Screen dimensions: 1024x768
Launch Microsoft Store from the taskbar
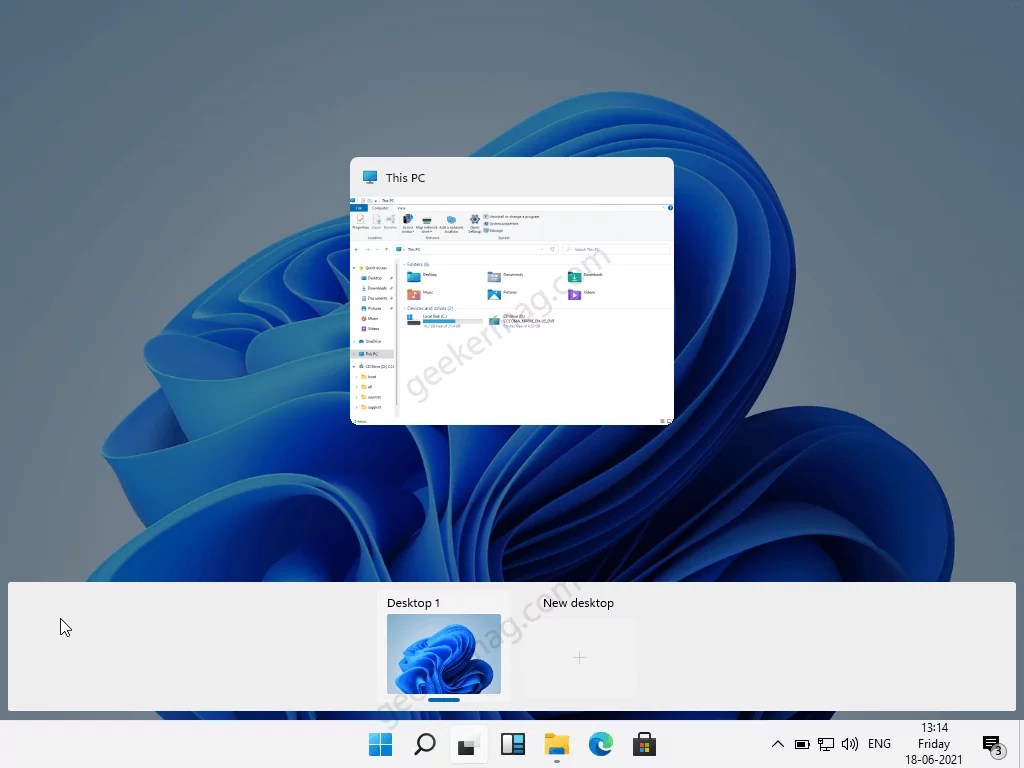[644, 744]
